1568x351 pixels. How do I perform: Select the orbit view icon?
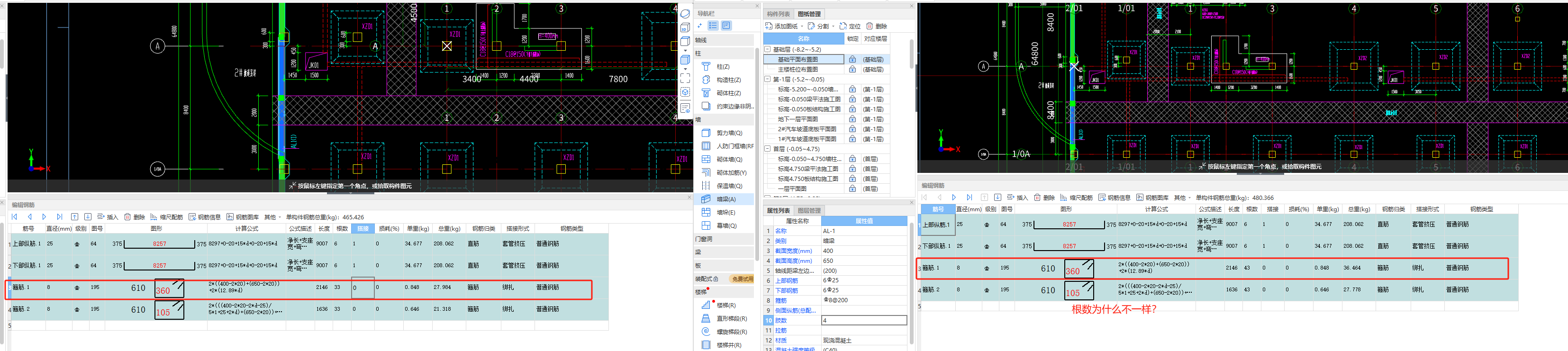[x=685, y=14]
